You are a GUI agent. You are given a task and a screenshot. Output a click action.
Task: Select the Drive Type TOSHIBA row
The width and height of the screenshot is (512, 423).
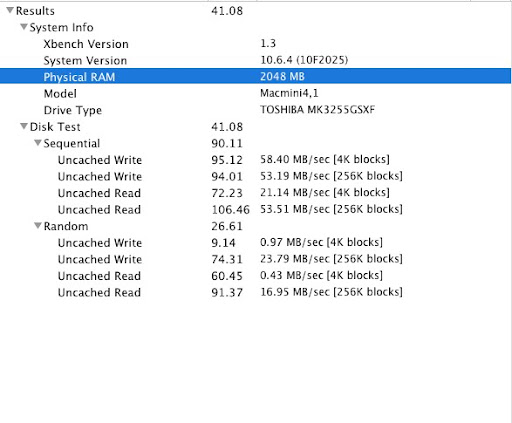(x=255, y=110)
